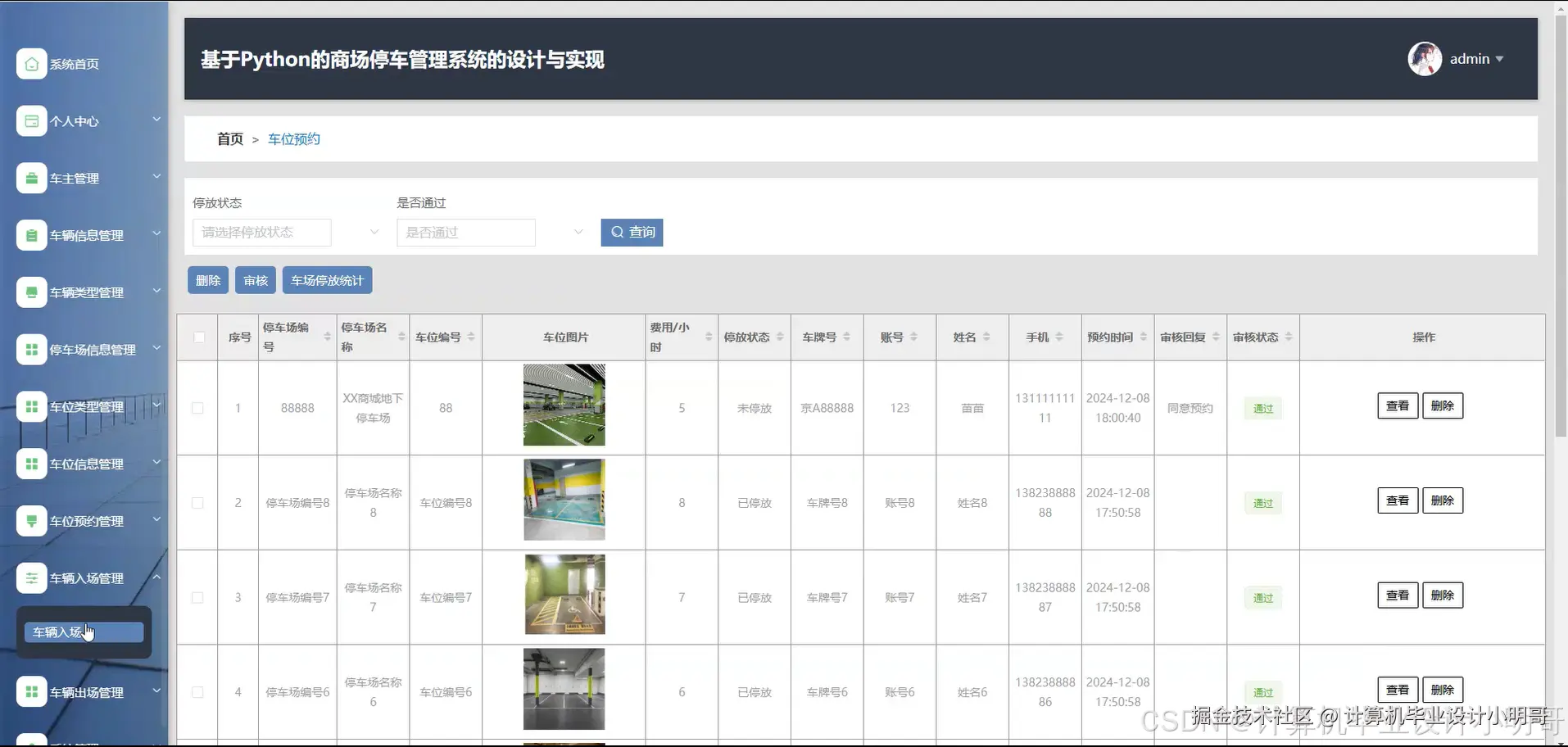This screenshot has height=747, width=1568.
Task: Expand the 车辆出场管理 chevron
Action: [x=156, y=691]
